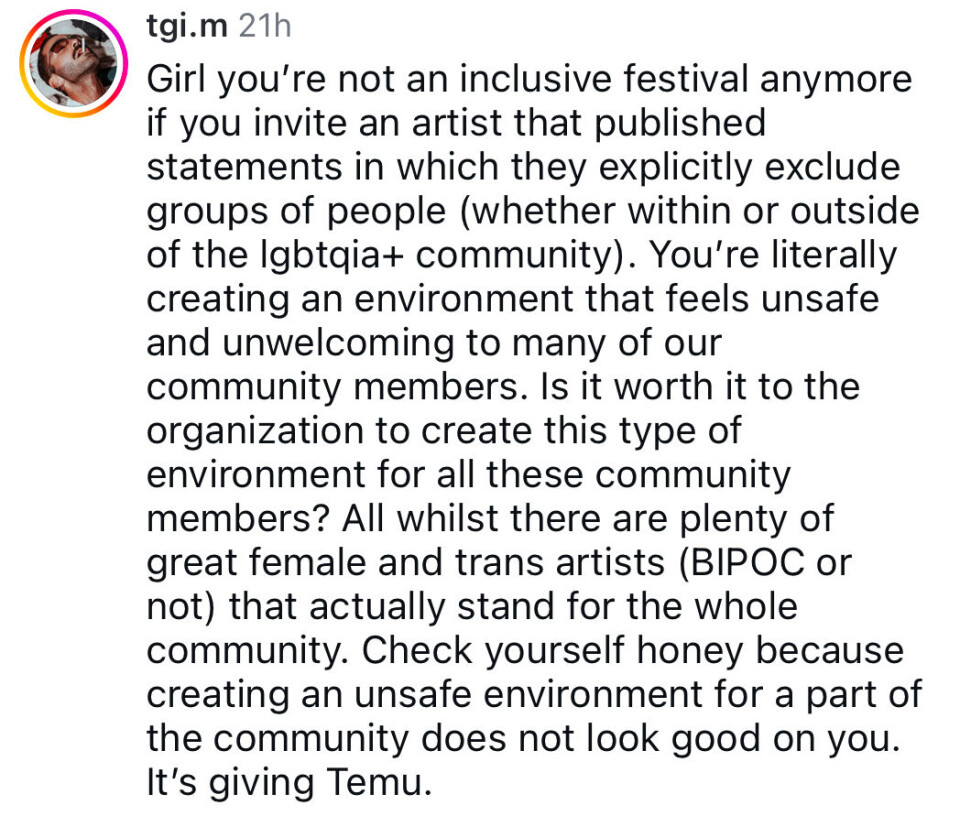
Task: Click the word "published" in the comment
Action: pyautogui.click(x=682, y=122)
